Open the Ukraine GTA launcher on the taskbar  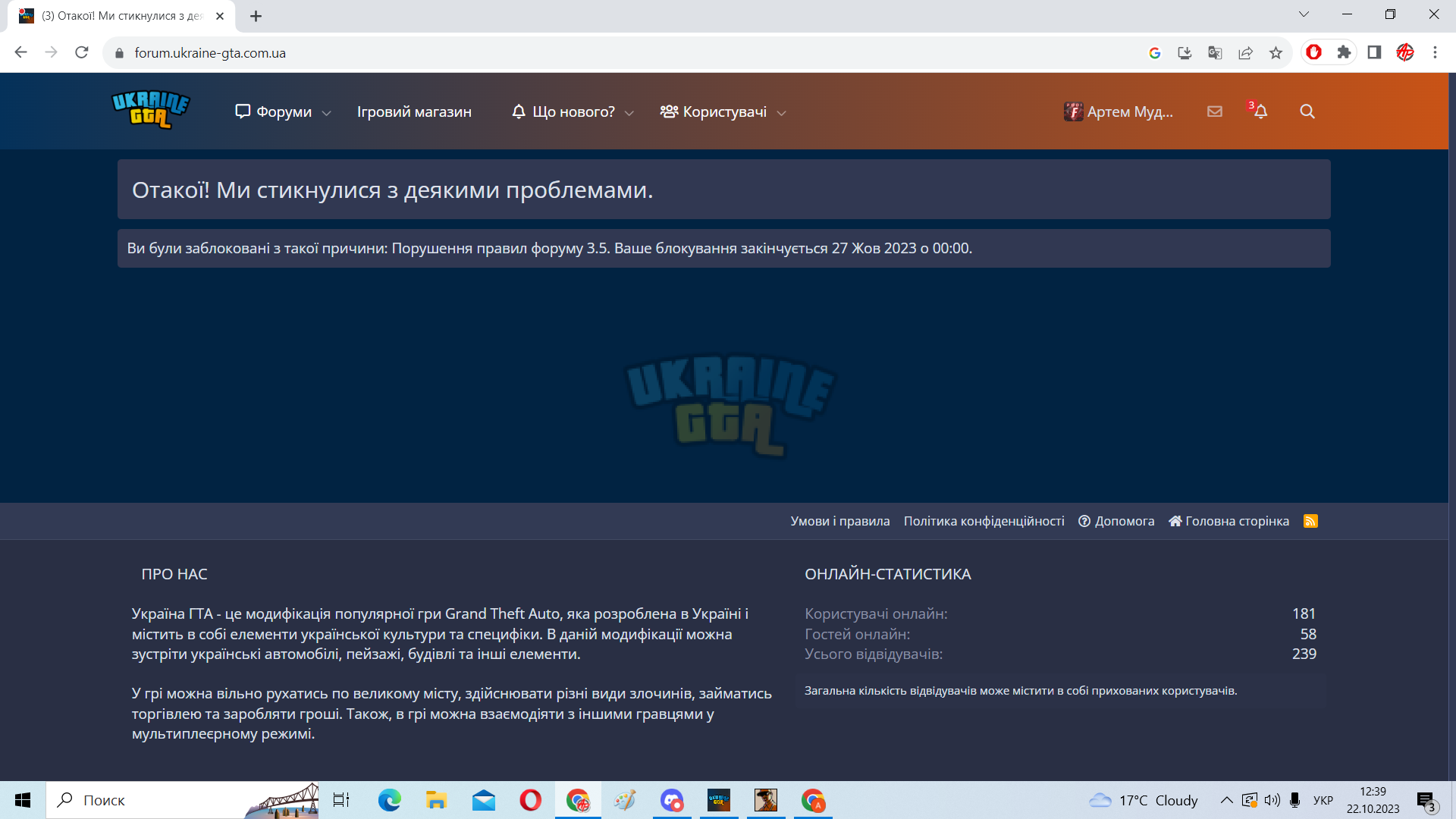click(718, 800)
